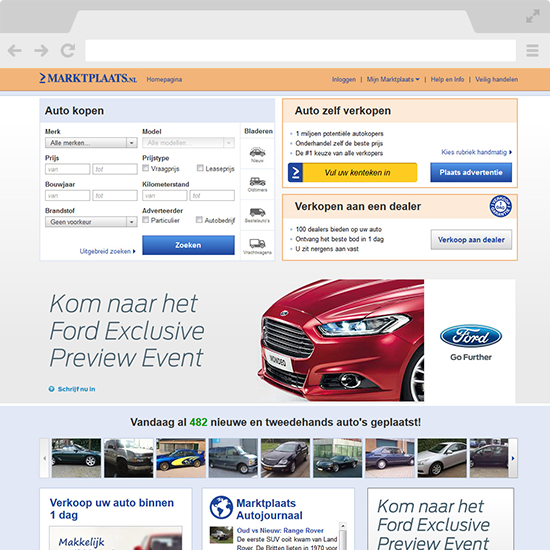Tick the Leaseprijs checkbox
The height and width of the screenshot is (550, 550).
pyautogui.click(x=200, y=168)
